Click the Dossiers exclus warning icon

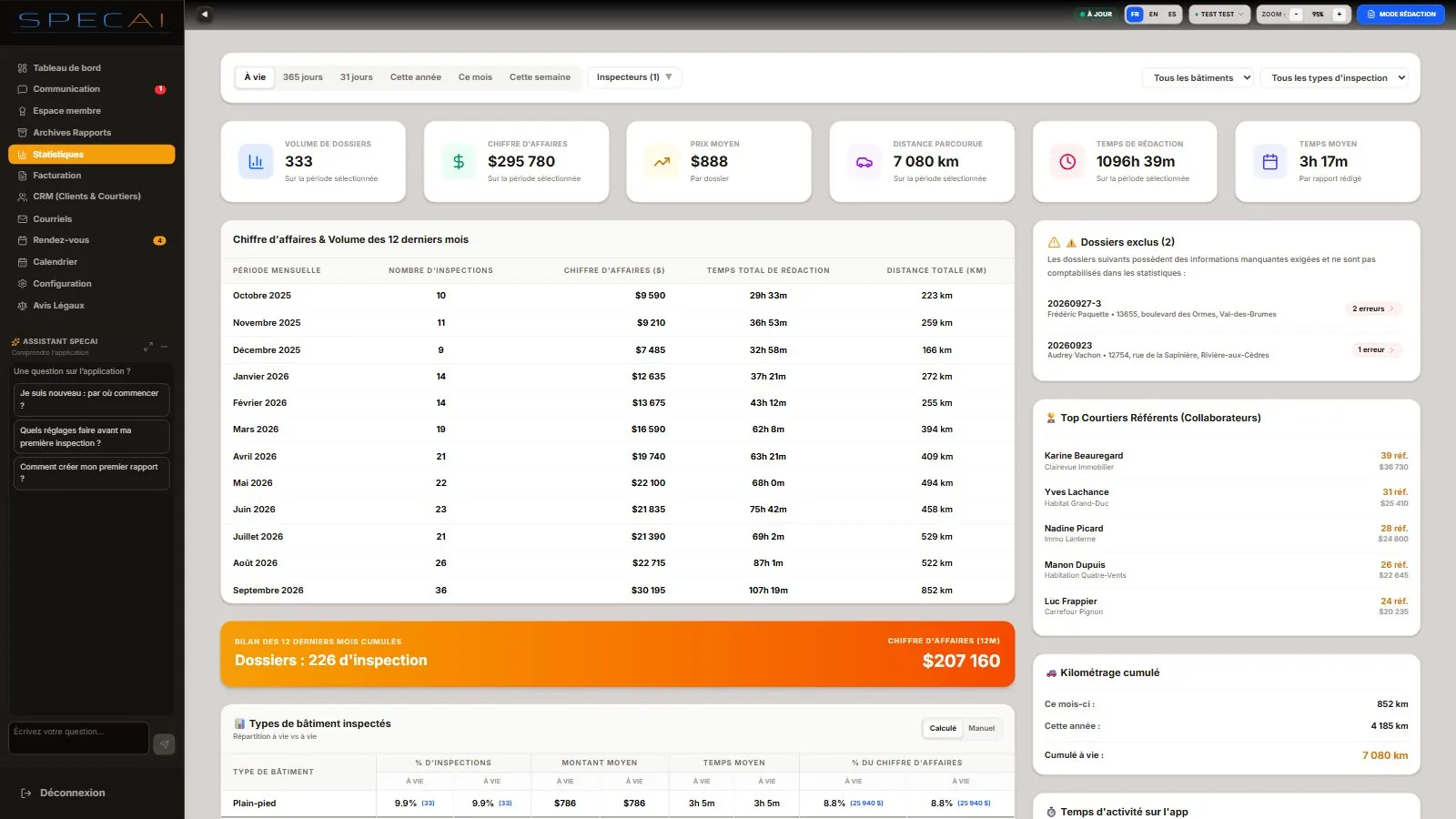tap(1054, 242)
